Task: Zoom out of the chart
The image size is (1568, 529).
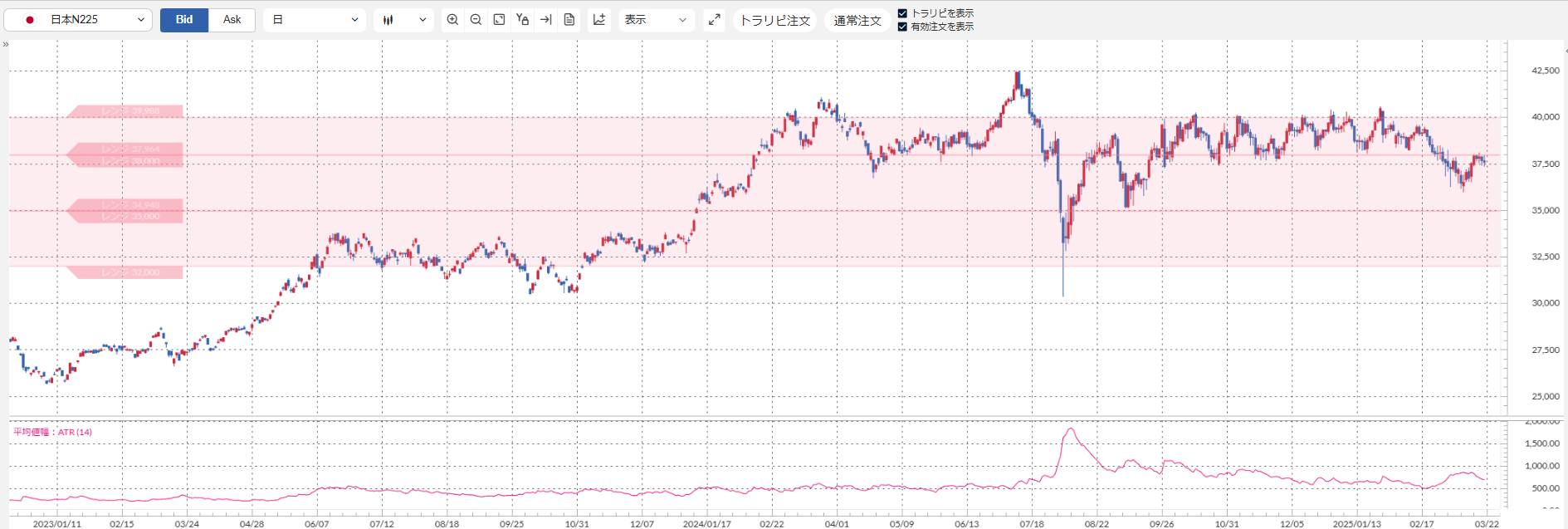Action: pos(476,19)
